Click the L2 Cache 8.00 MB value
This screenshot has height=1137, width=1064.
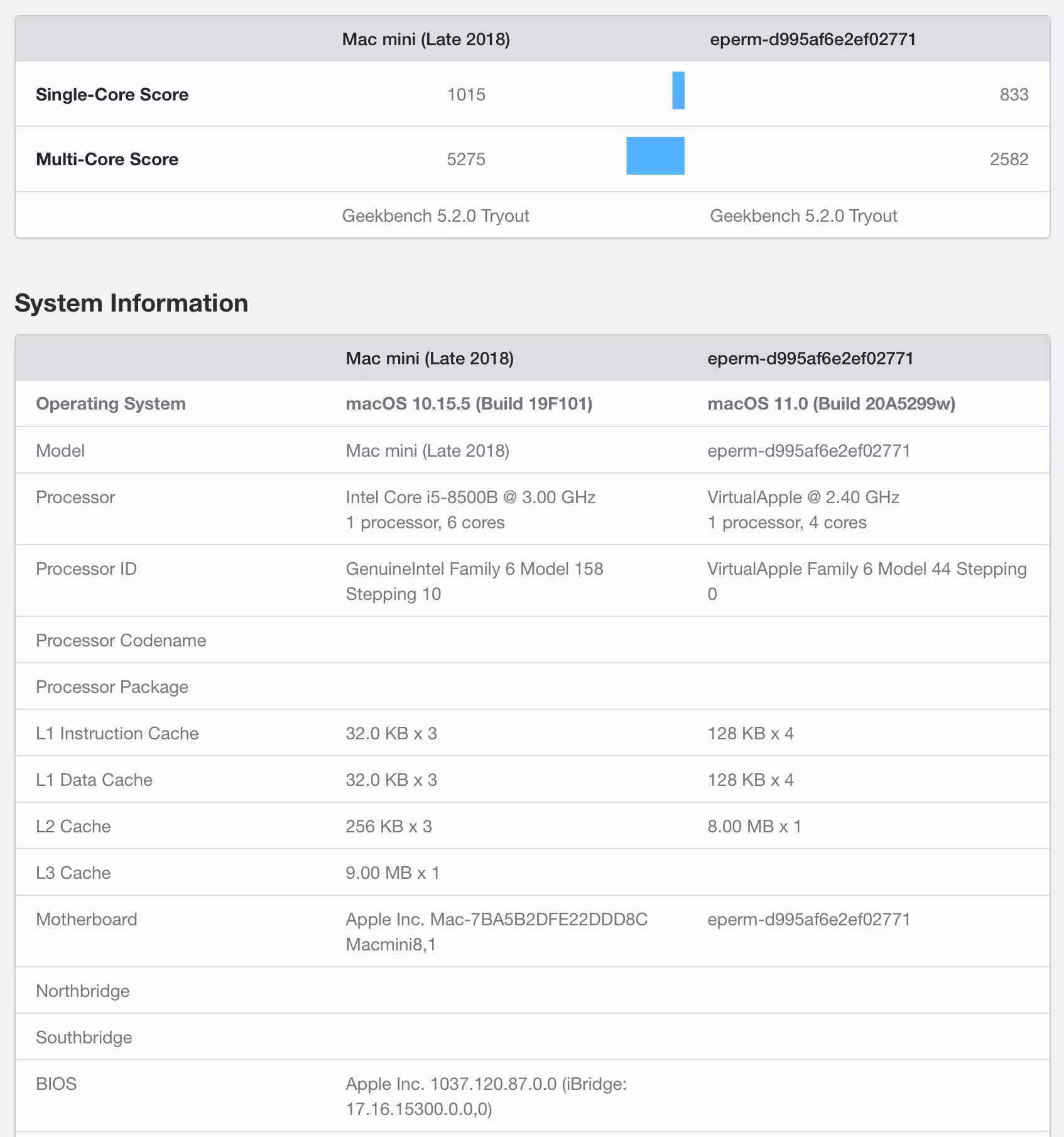click(x=754, y=827)
